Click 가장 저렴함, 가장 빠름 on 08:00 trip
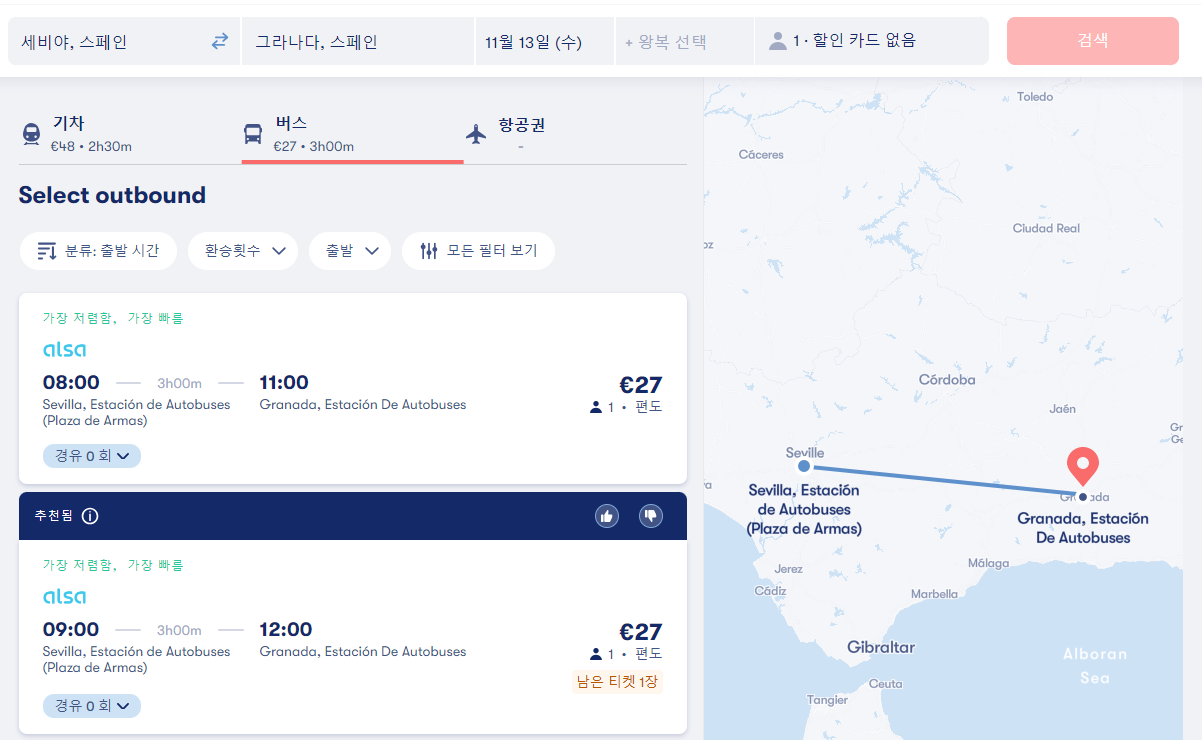The image size is (1202, 740). [113, 318]
